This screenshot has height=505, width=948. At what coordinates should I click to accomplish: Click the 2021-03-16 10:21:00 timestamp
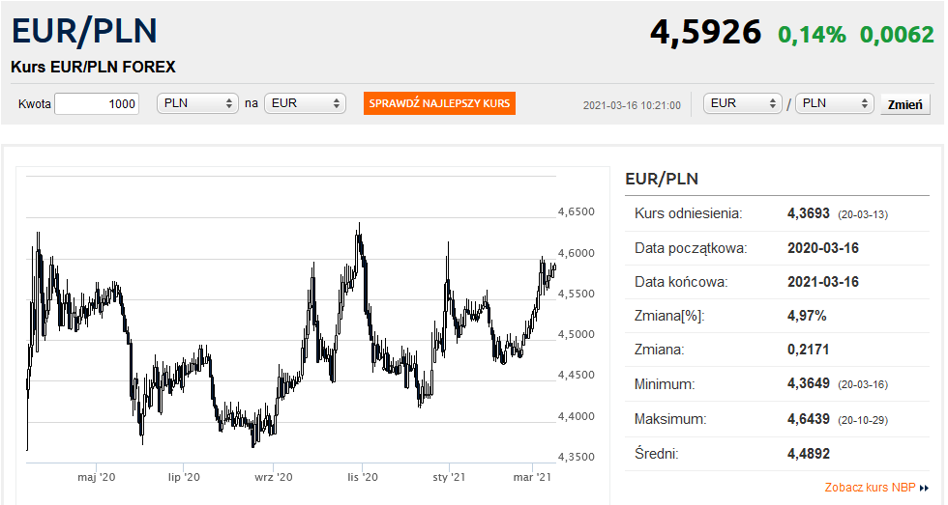632,105
